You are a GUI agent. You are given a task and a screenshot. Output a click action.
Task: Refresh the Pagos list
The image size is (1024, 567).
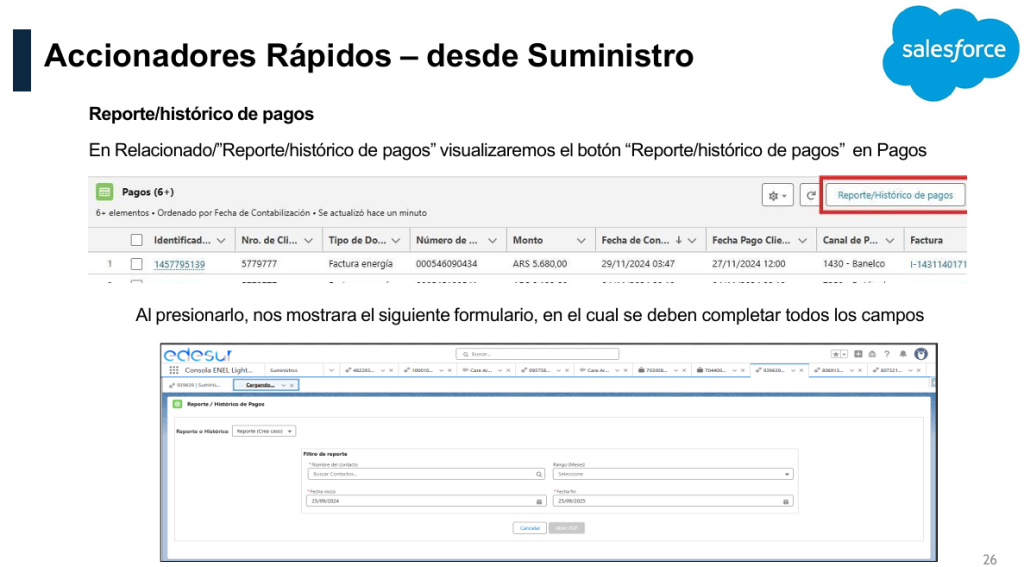coord(809,196)
